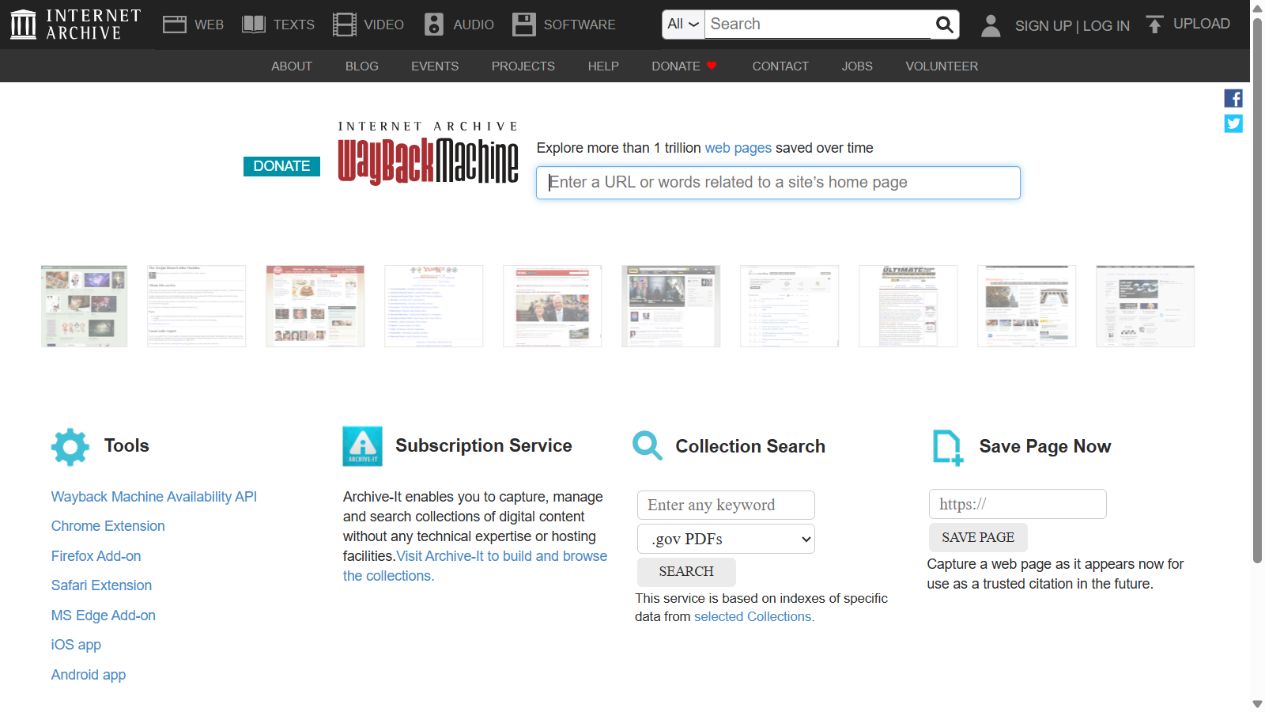Image resolution: width=1265 pixels, height=712 pixels.
Task: Open the iOS app link
Action: (x=76, y=645)
